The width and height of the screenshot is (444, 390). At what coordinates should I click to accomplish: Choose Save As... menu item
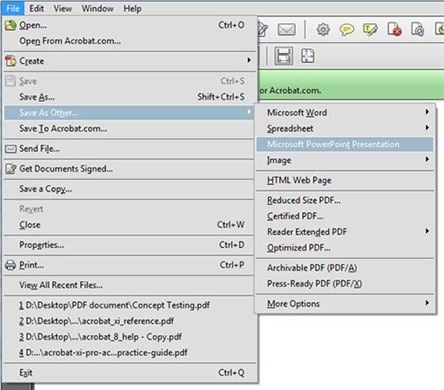point(129,97)
